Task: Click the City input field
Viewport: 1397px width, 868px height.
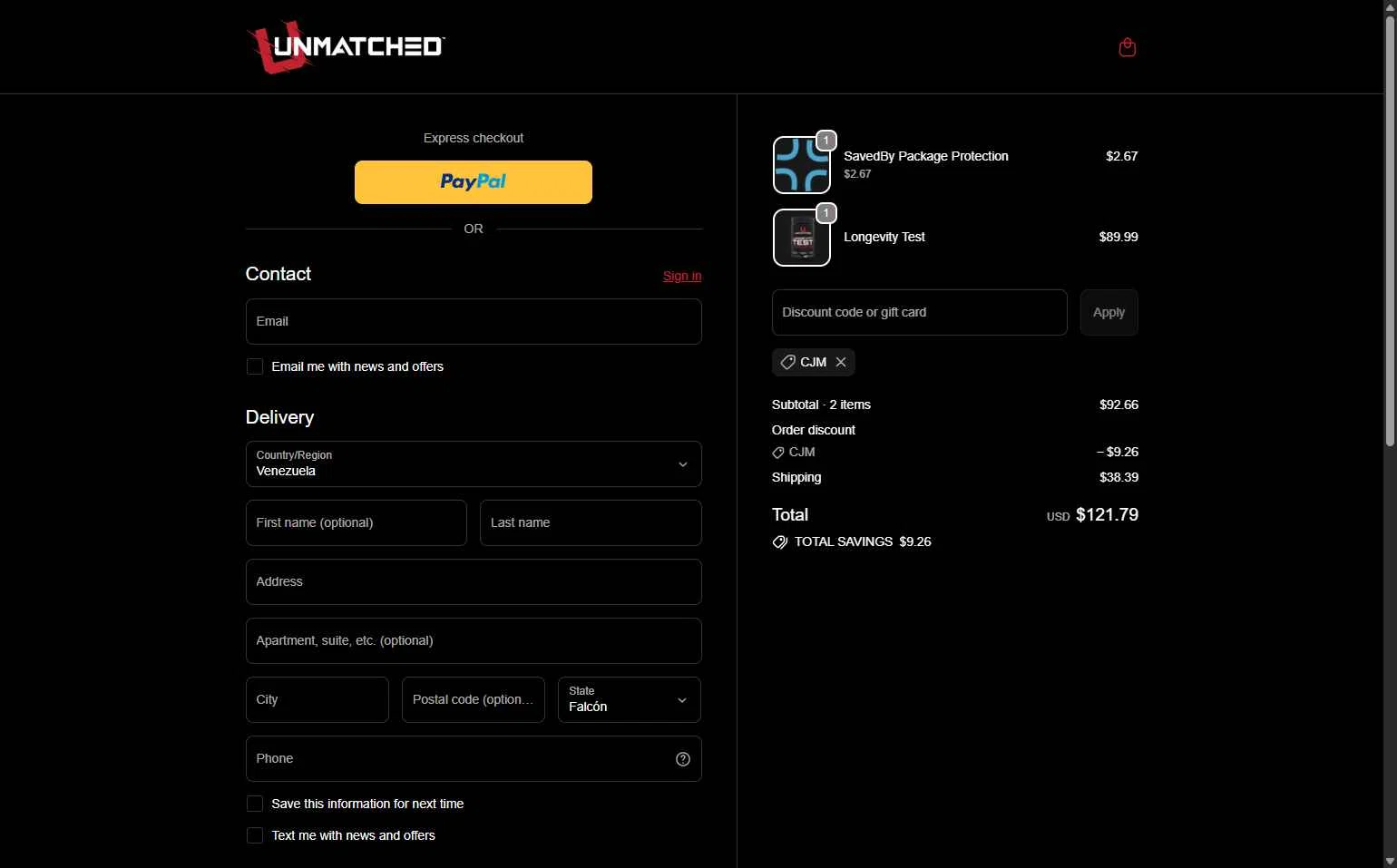Action: (317, 699)
